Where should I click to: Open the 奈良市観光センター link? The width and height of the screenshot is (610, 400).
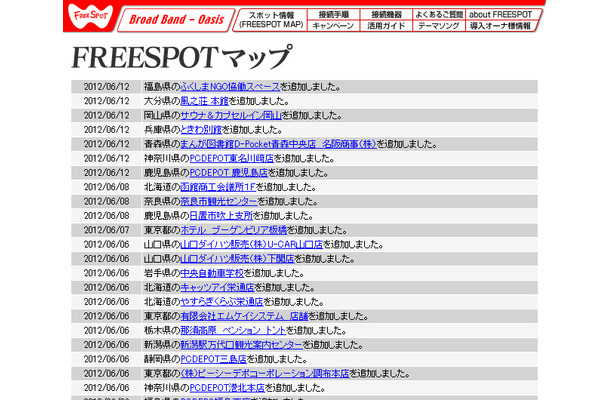point(219,202)
